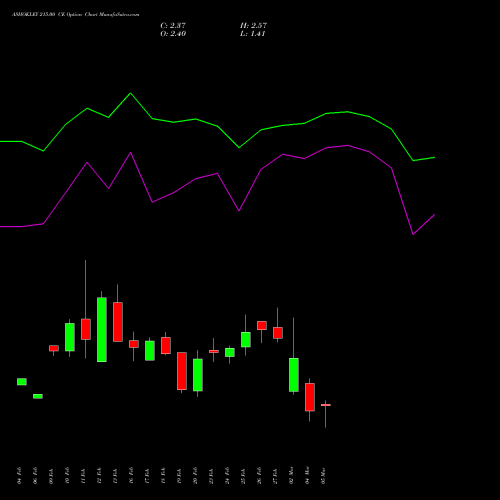Click the 19 Feb date label

coord(179,476)
